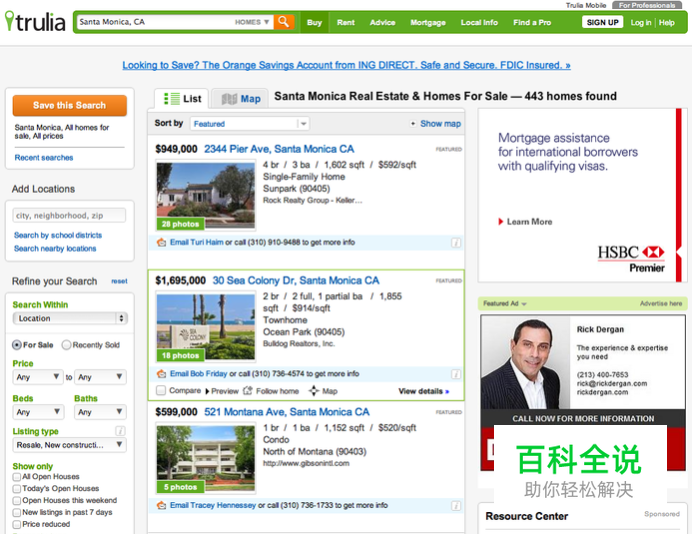This screenshot has width=692, height=534.
Task: Click the Listing type help icon
Action: coord(120,431)
